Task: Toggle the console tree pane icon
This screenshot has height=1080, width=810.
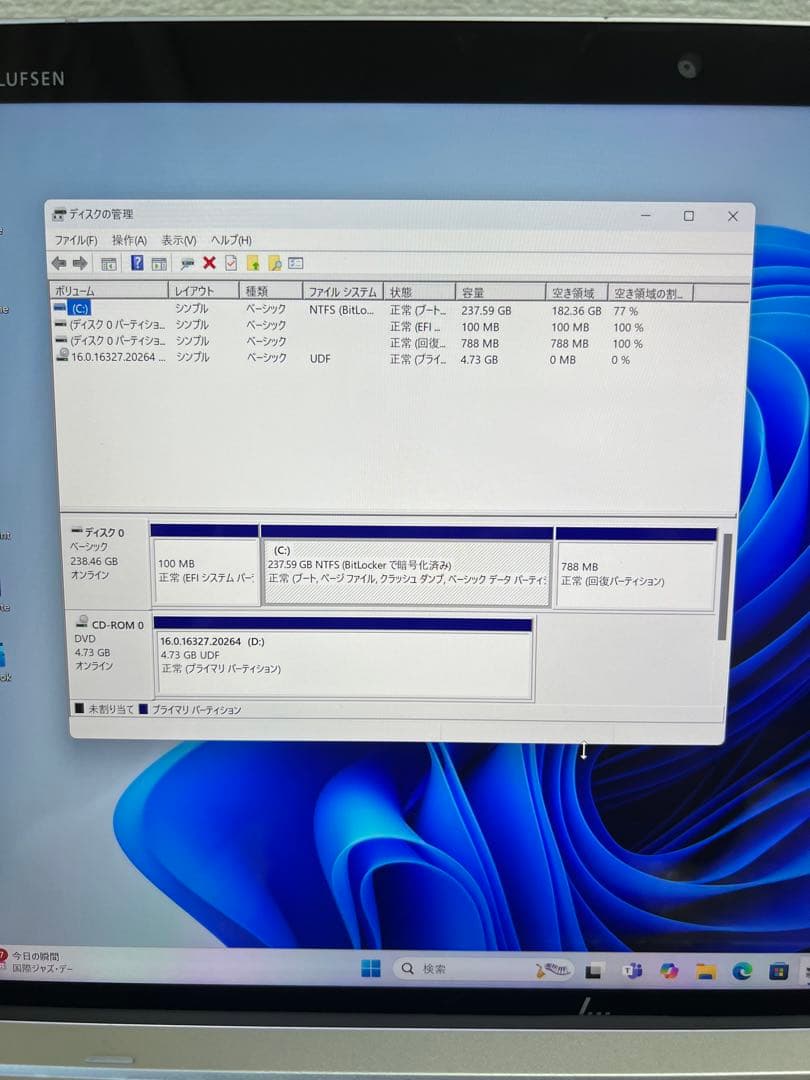Action: coord(109,264)
